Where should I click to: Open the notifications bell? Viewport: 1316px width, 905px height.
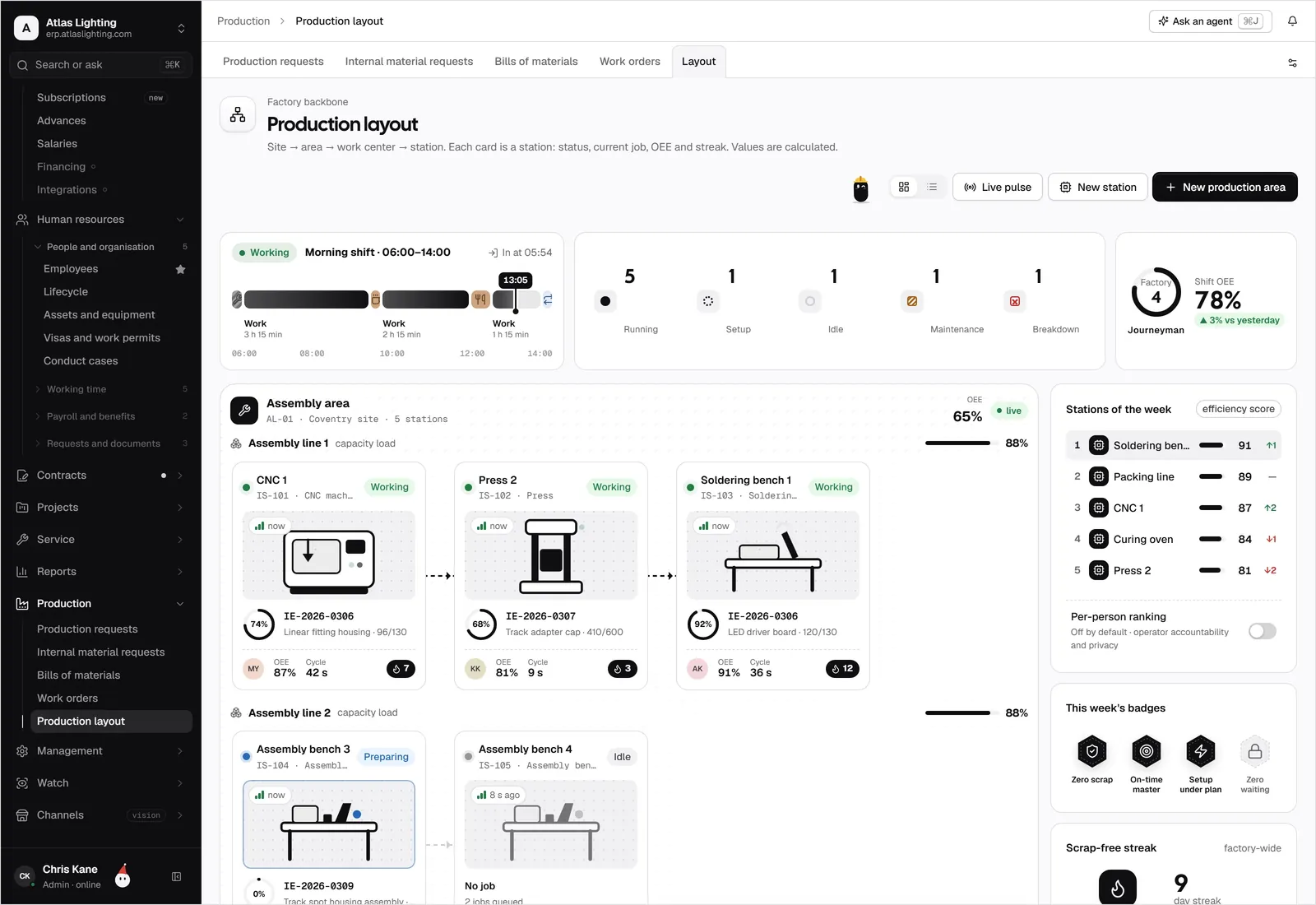1292,21
